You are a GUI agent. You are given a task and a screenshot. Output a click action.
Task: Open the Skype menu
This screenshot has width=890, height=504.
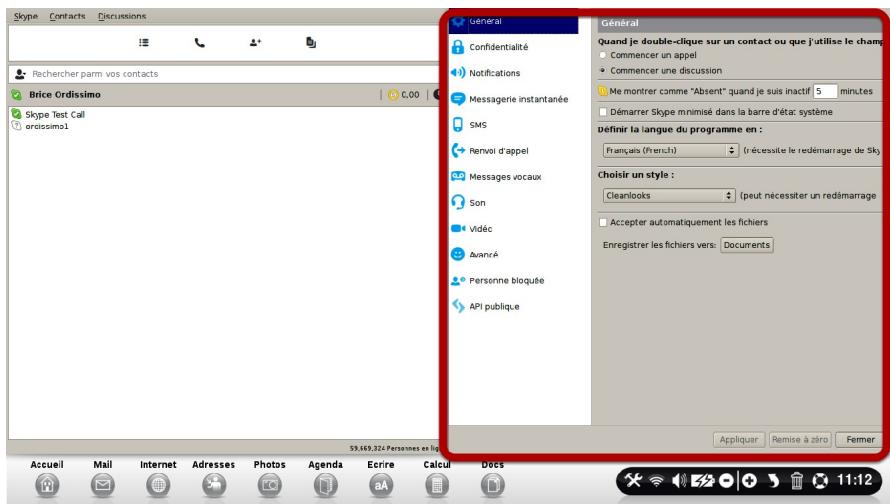(x=26, y=16)
